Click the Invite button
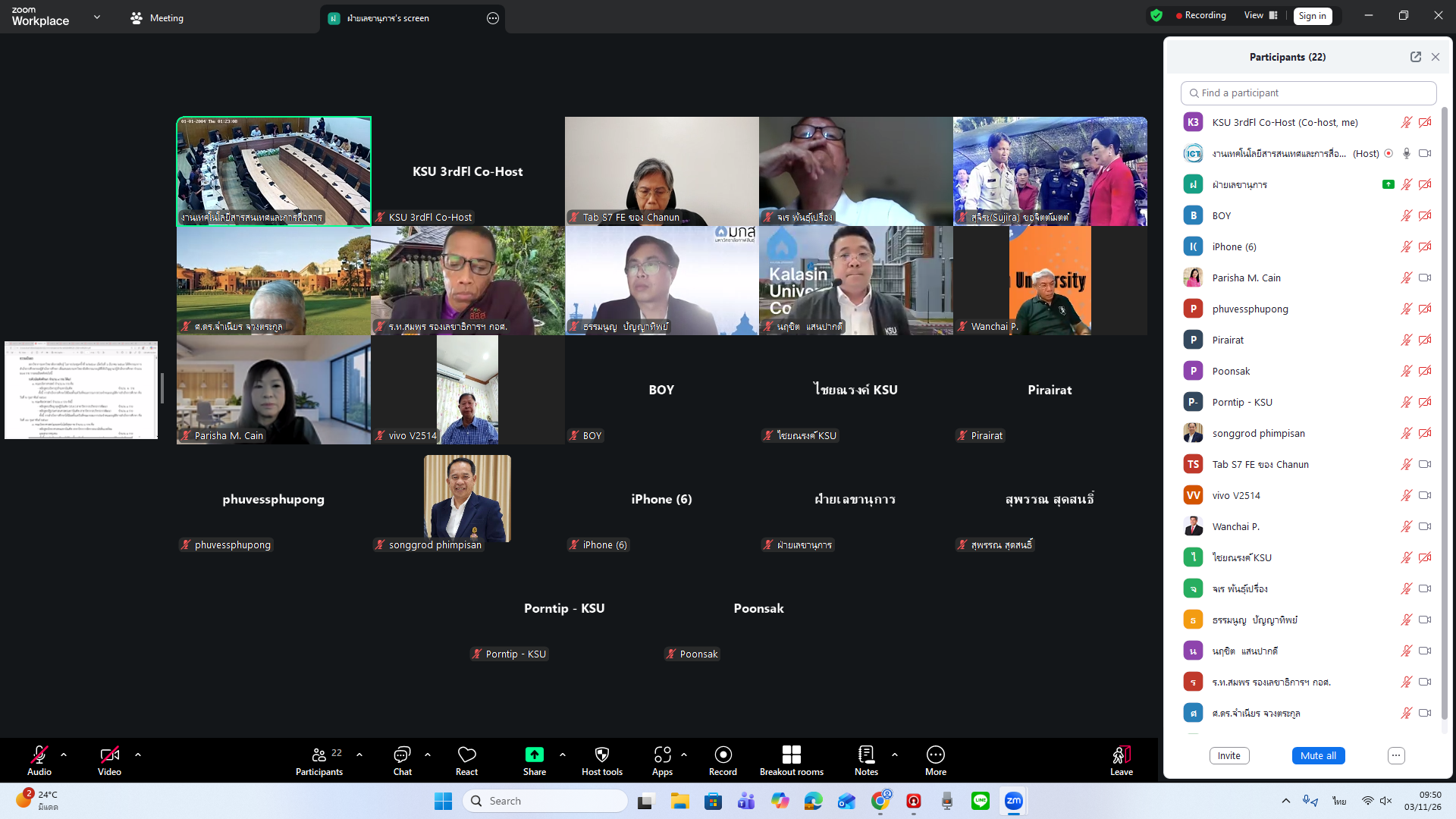 [1228, 755]
